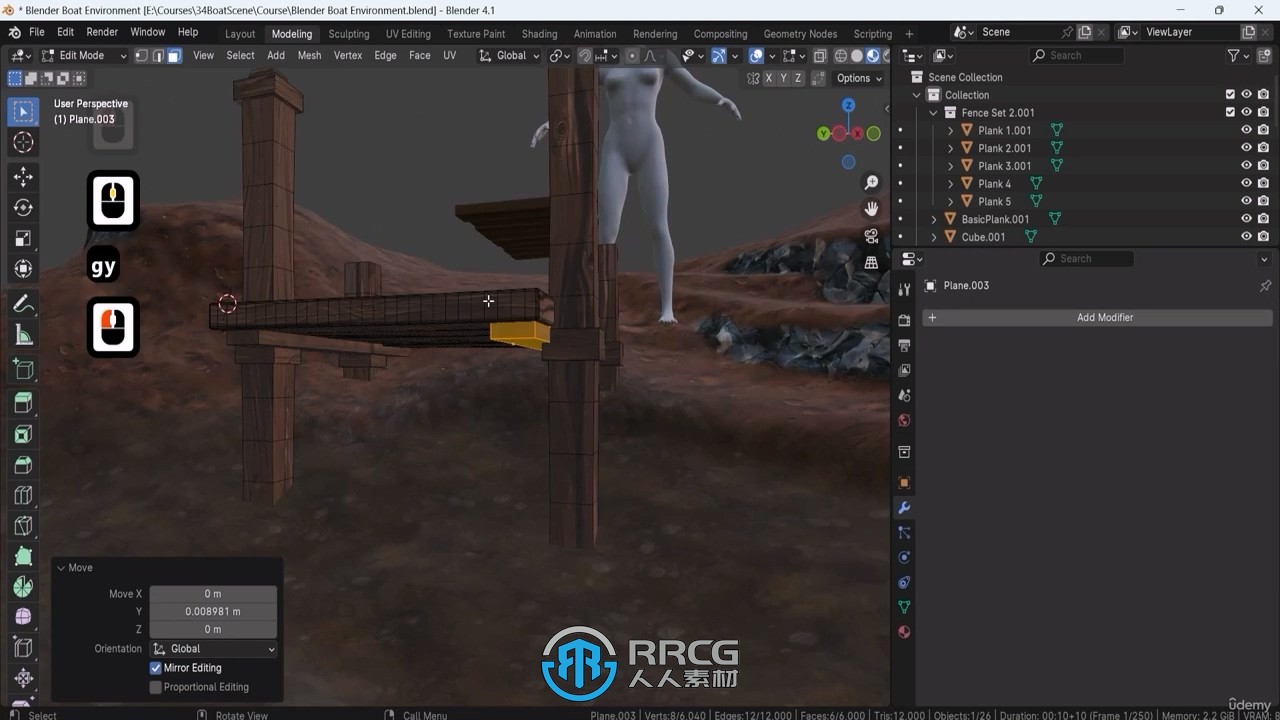The image size is (1280, 720).
Task: Switch to the Sculpting workspace tab
Action: pos(349,34)
